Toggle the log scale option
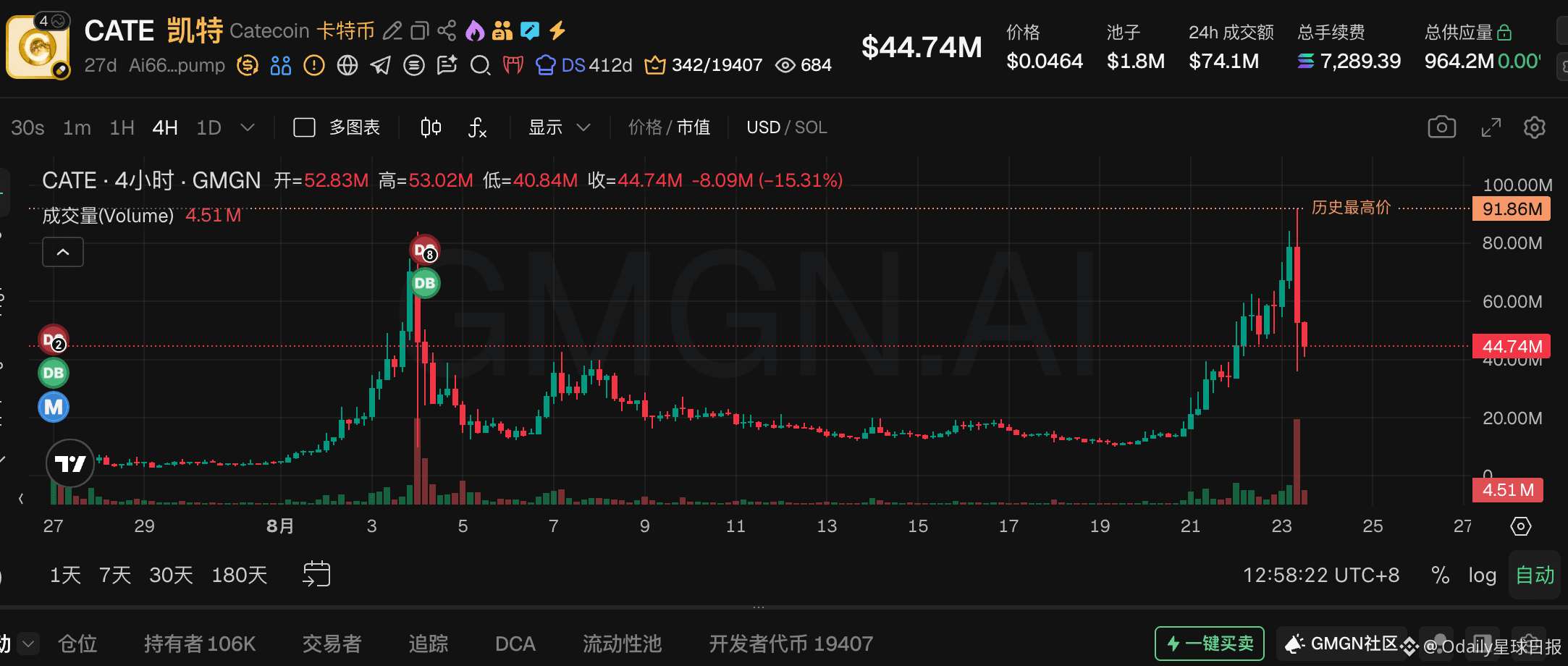The height and width of the screenshot is (666, 1568). tap(1482, 576)
